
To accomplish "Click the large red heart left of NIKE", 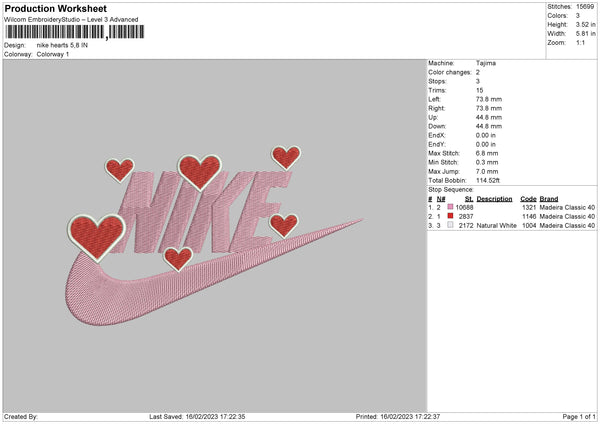I will 96,237.
